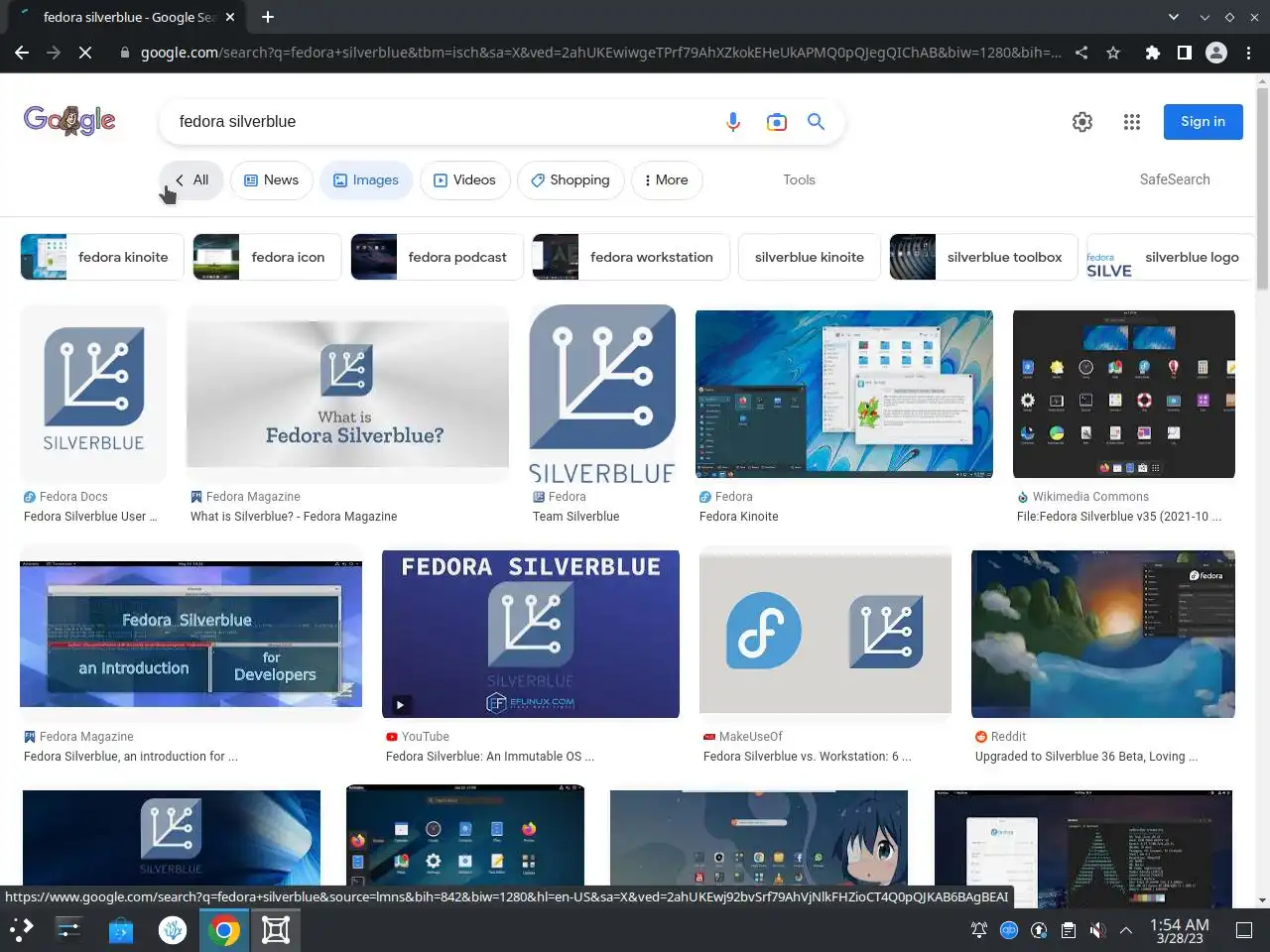1270x952 pixels.
Task: Open Chrome profile avatar
Action: tap(1216, 53)
